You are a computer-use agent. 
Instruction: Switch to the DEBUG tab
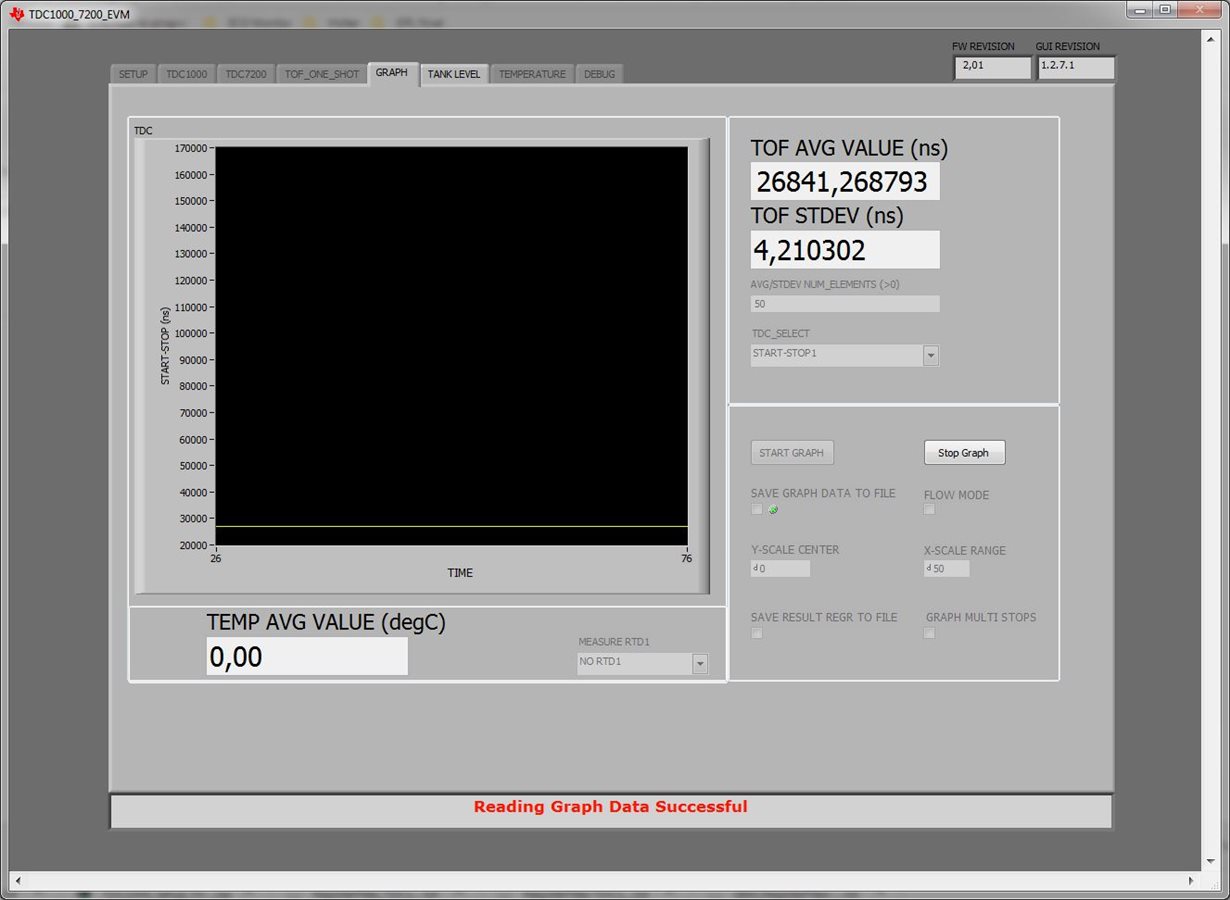coord(599,74)
